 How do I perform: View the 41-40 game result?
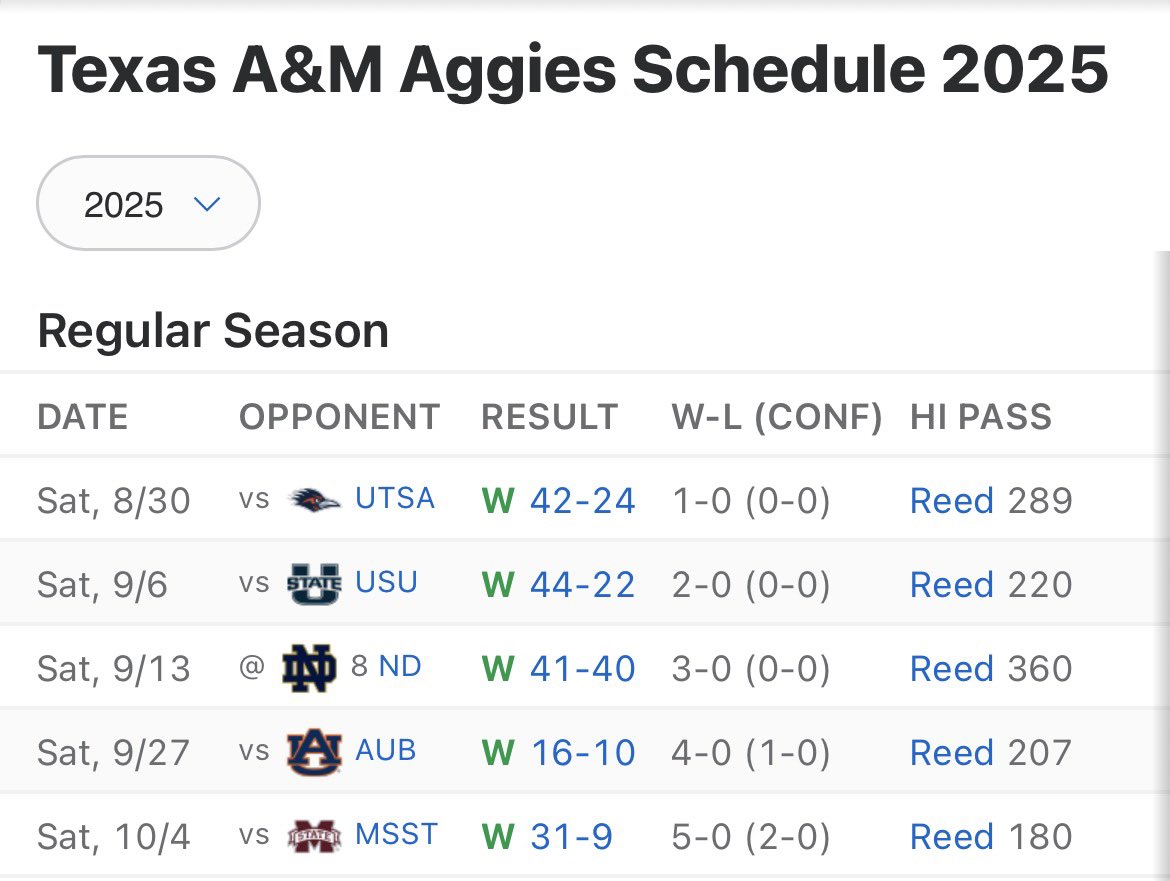[582, 669]
